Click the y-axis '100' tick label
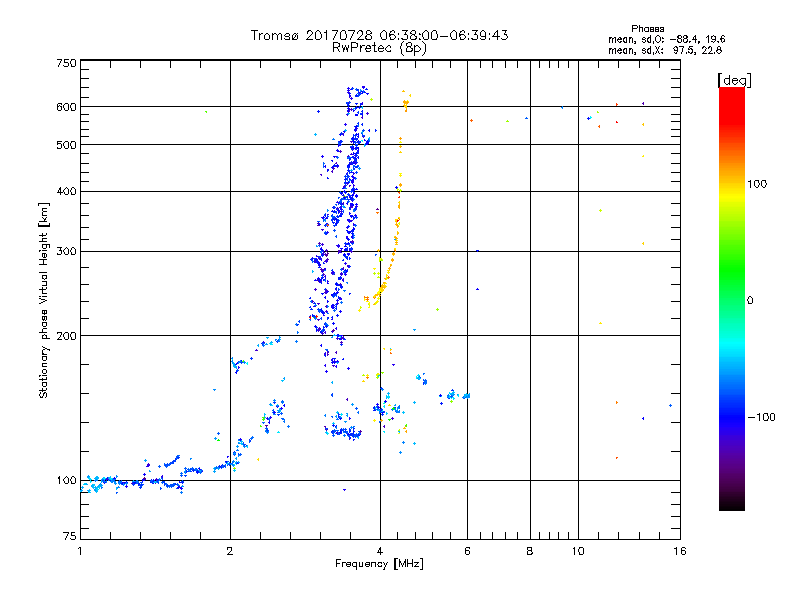The width and height of the screenshot is (800, 600). click(66, 480)
